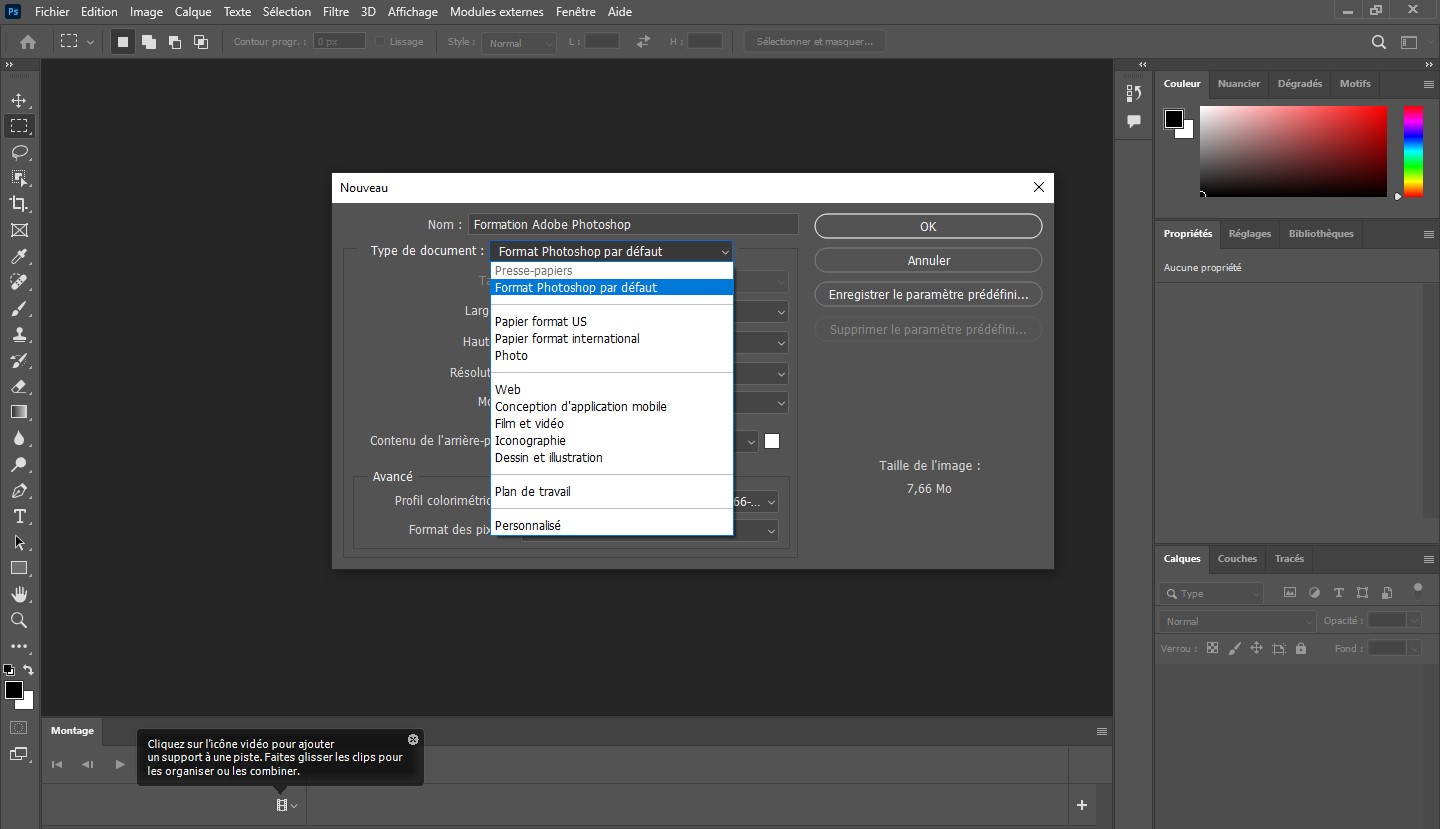Select the Eraser tool
Viewport: 1440px width, 829px height.
[x=19, y=386]
